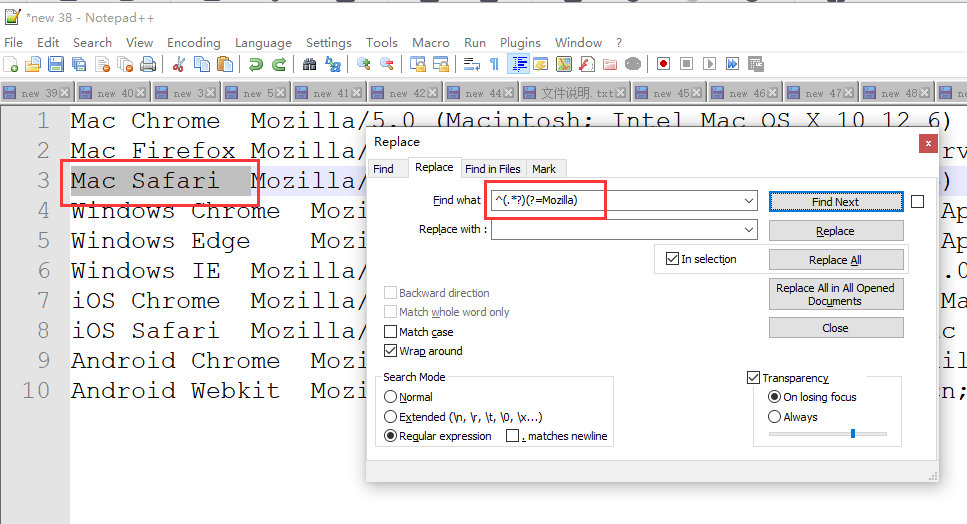The image size is (967, 524).
Task: Click the New file toolbar icon
Action: (10, 64)
